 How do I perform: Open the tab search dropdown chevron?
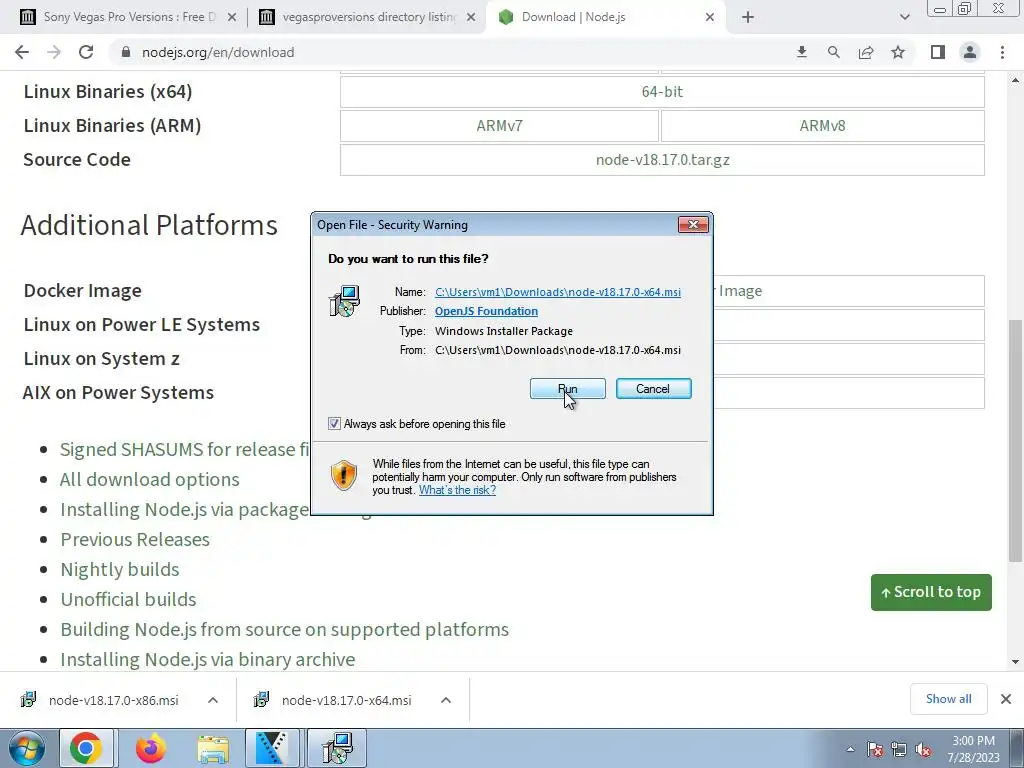tap(904, 18)
